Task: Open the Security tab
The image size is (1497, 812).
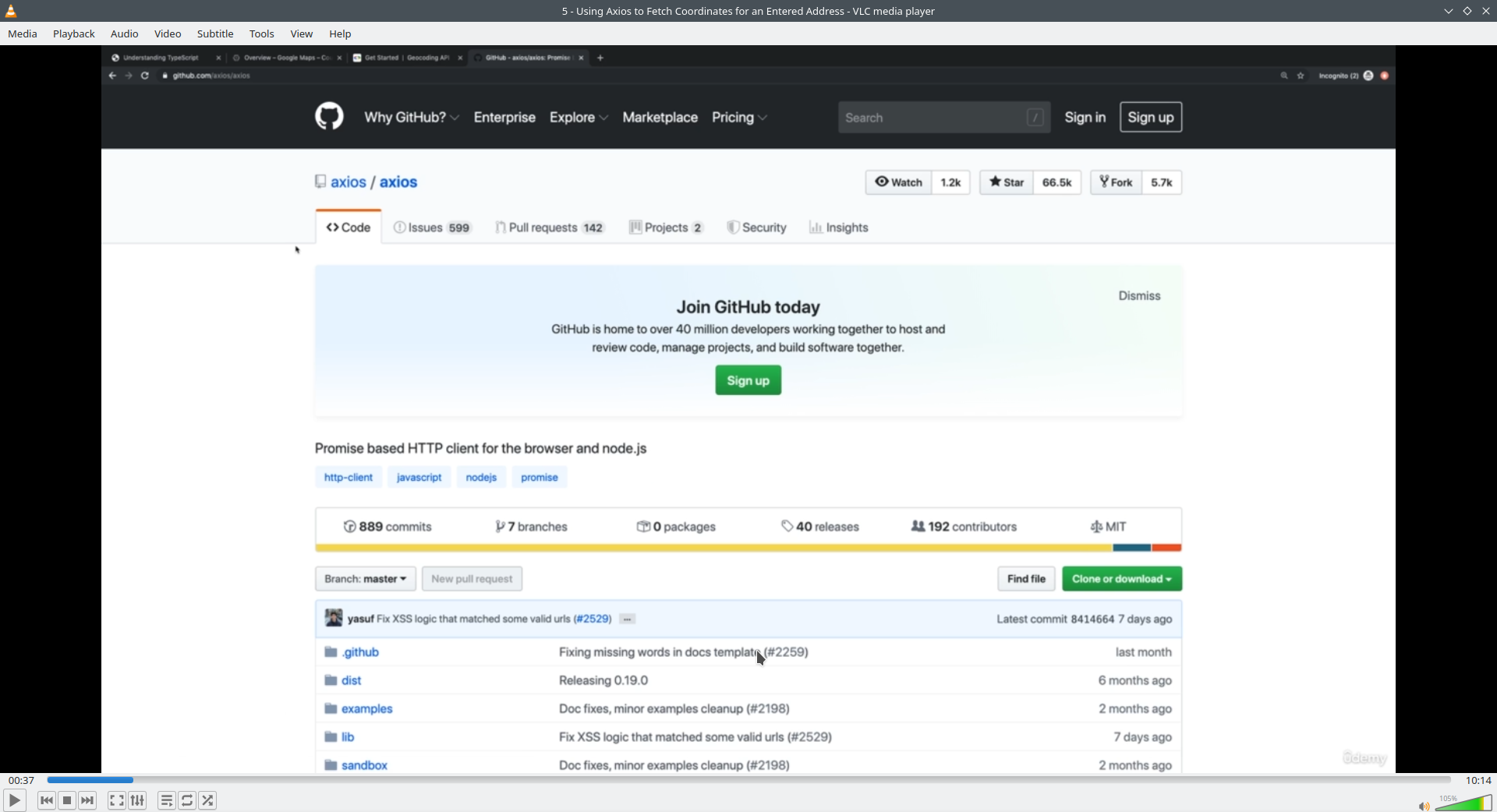Action: (x=756, y=228)
